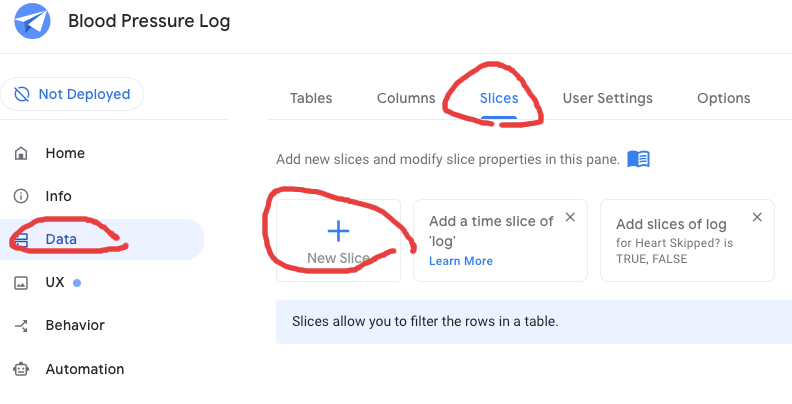Click the Behavior branching-arrows icon

click(x=21, y=325)
